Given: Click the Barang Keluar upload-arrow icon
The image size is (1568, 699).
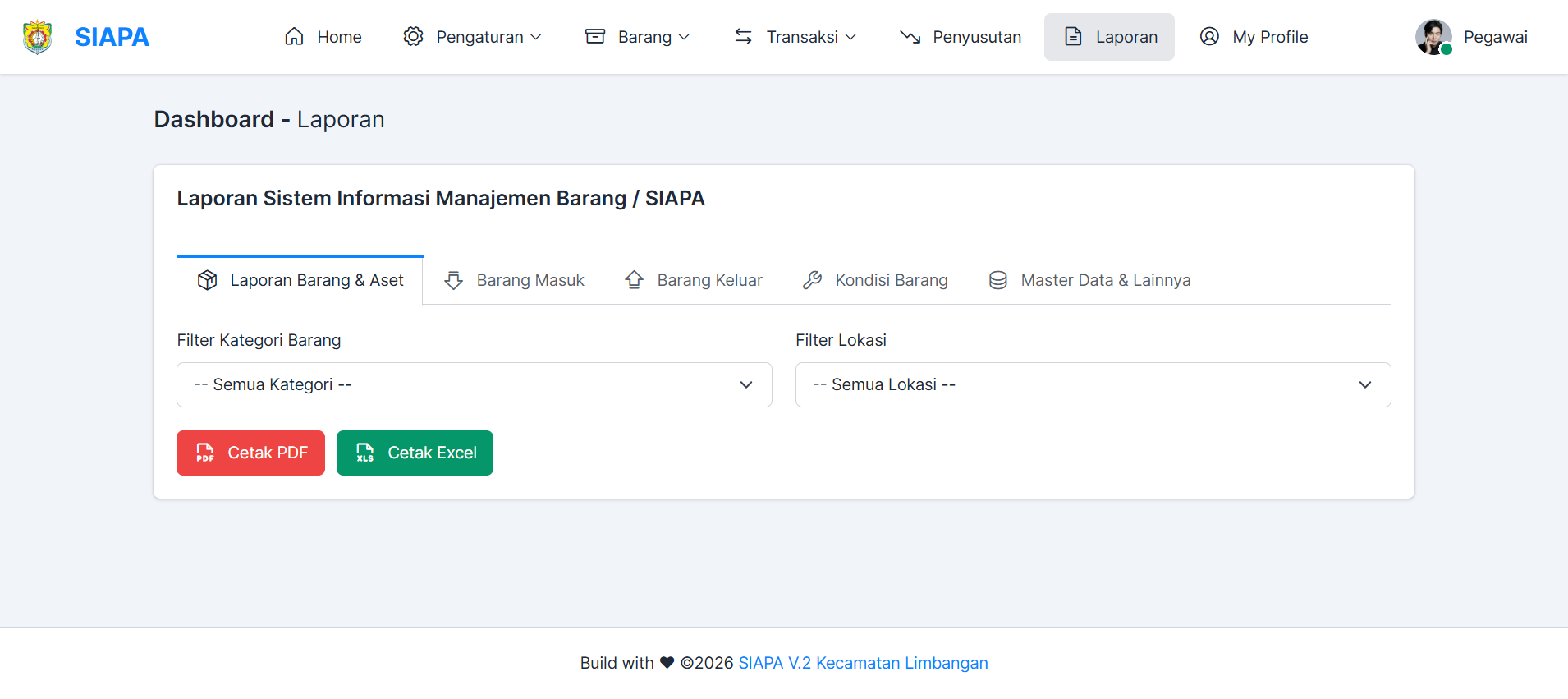Looking at the screenshot, I should (x=635, y=280).
